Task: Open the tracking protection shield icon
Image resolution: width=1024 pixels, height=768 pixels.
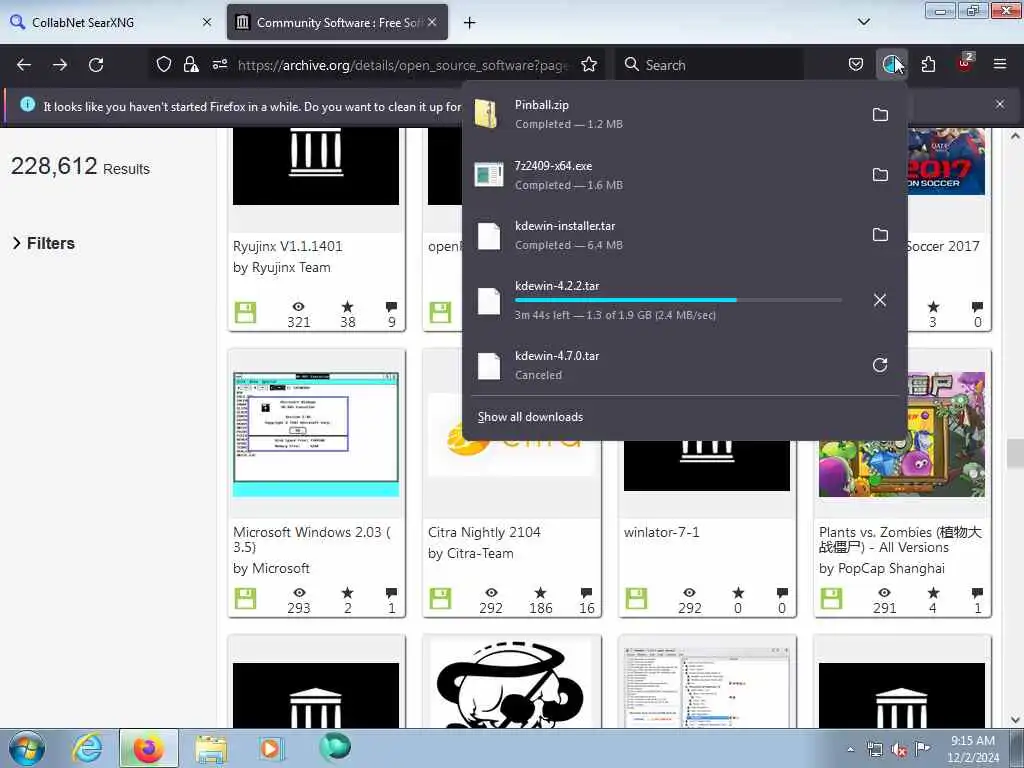Action: pos(164,64)
